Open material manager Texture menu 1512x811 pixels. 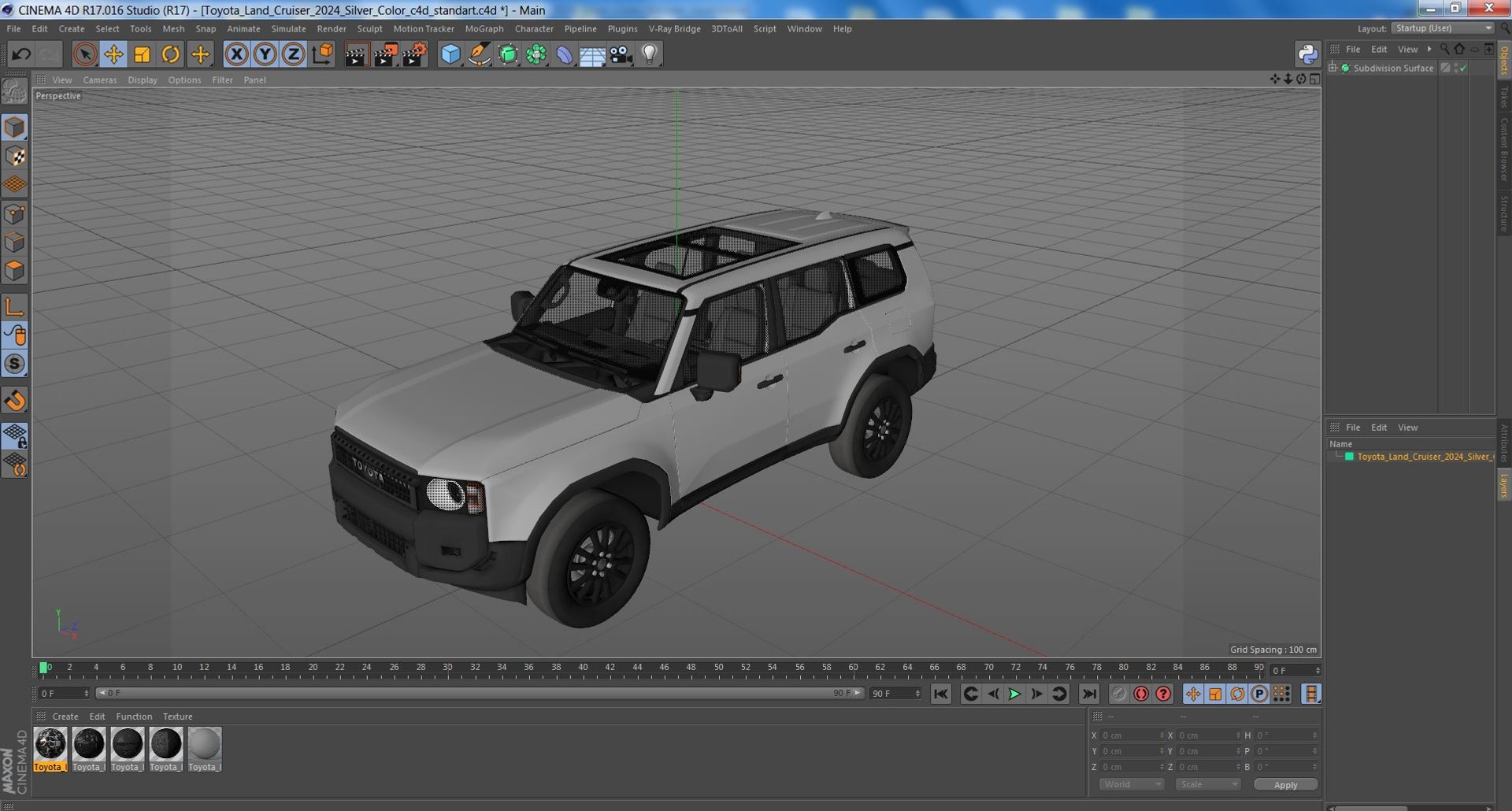coord(177,717)
